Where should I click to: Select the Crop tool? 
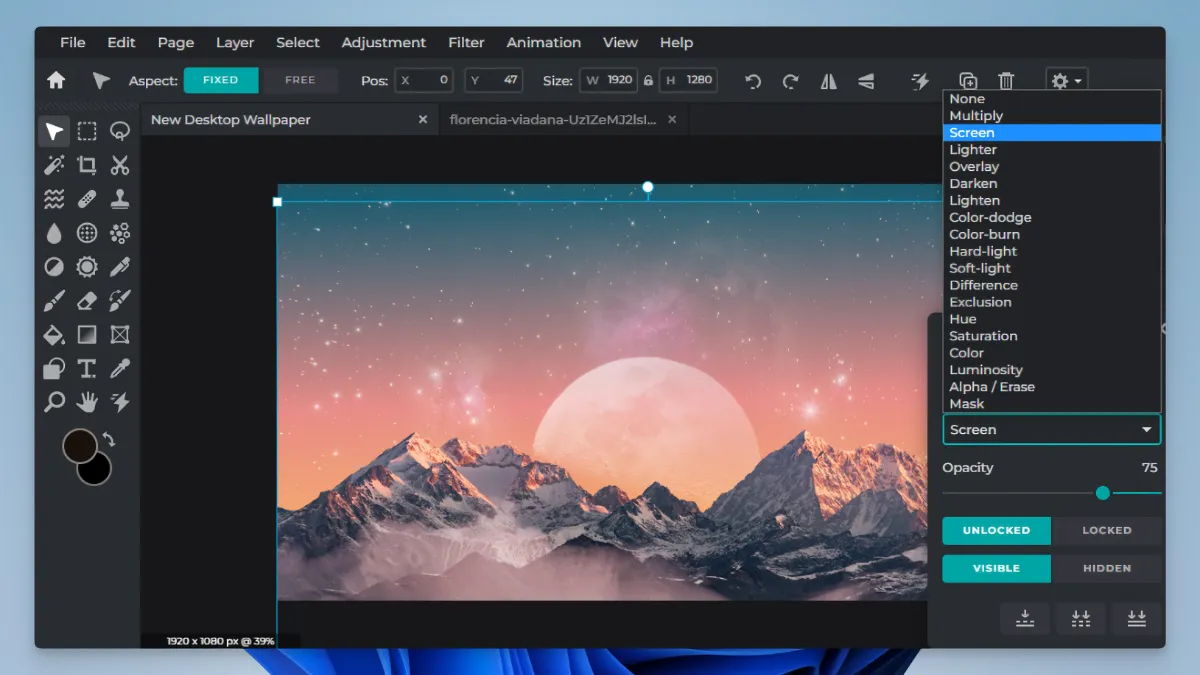[x=87, y=165]
